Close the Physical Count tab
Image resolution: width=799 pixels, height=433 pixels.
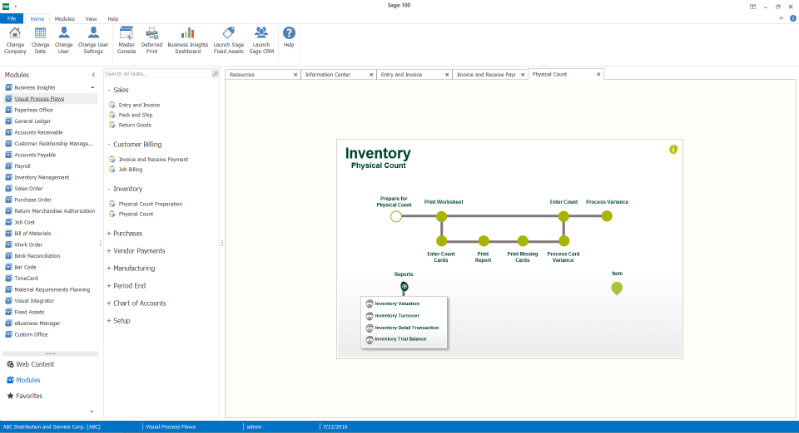coord(598,74)
